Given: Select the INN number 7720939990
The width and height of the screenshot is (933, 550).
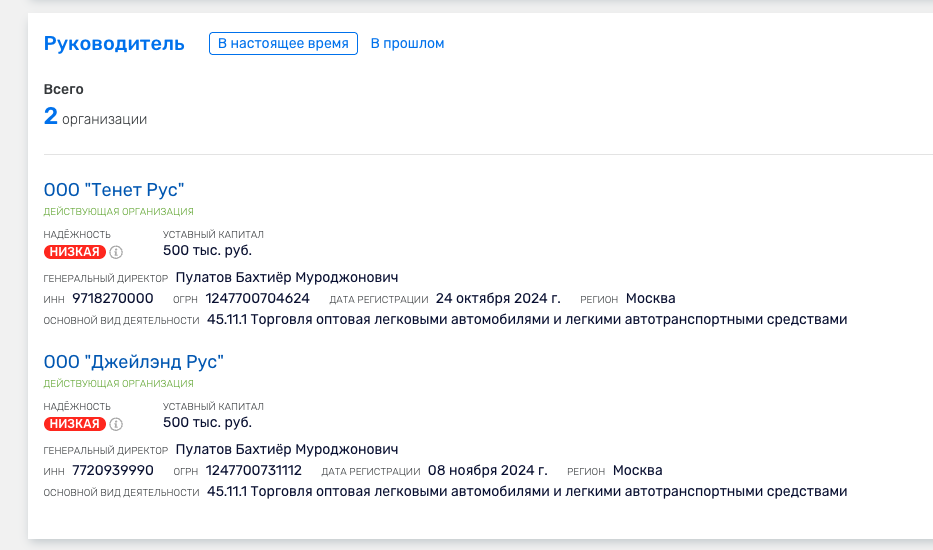Looking at the screenshot, I should (x=113, y=471).
